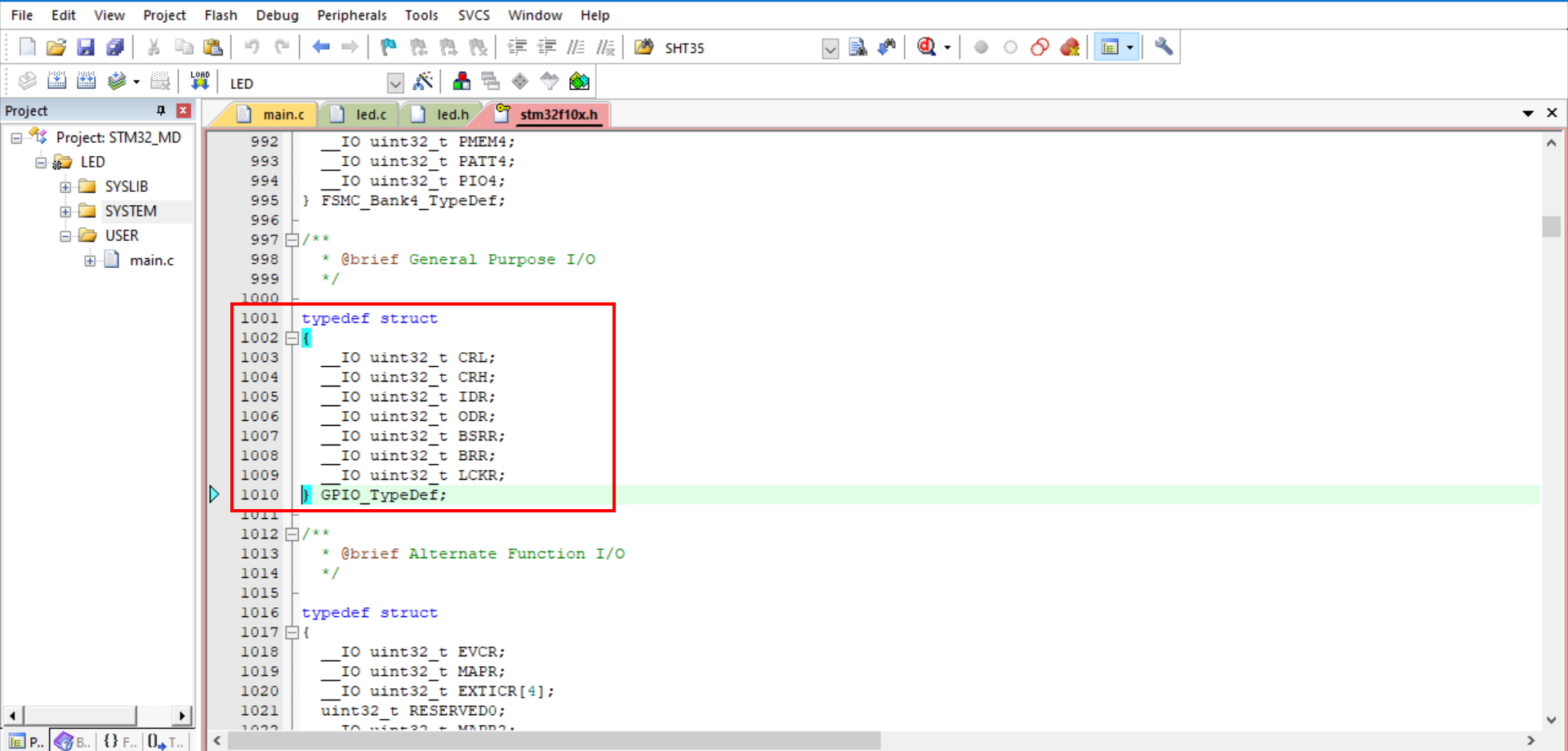Unindent the selected lines
Viewport: 1568px width, 751px height.
tap(546, 47)
